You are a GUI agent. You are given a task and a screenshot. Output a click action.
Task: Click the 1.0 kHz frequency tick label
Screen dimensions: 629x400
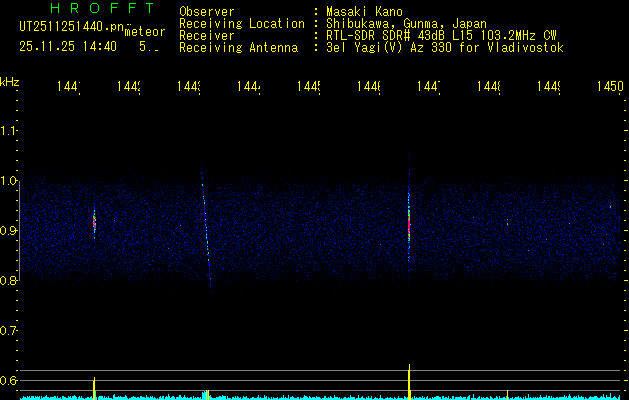(10, 181)
